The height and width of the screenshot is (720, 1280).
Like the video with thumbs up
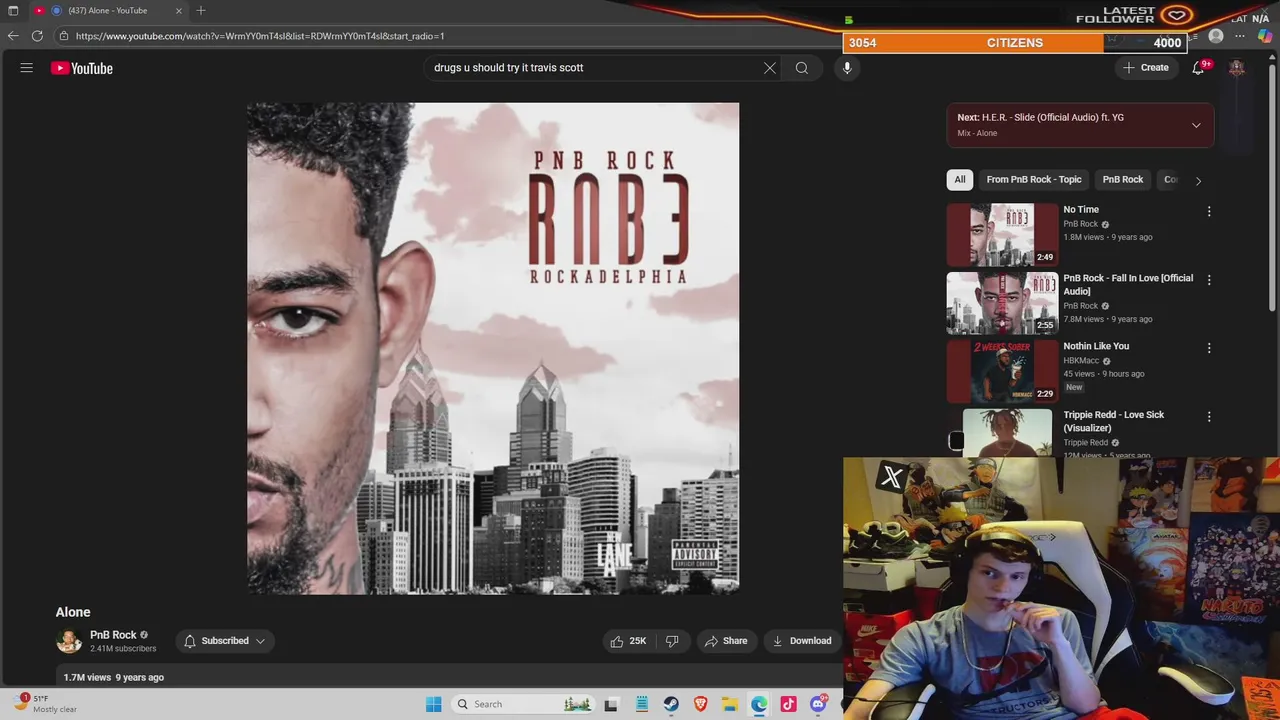coord(629,641)
